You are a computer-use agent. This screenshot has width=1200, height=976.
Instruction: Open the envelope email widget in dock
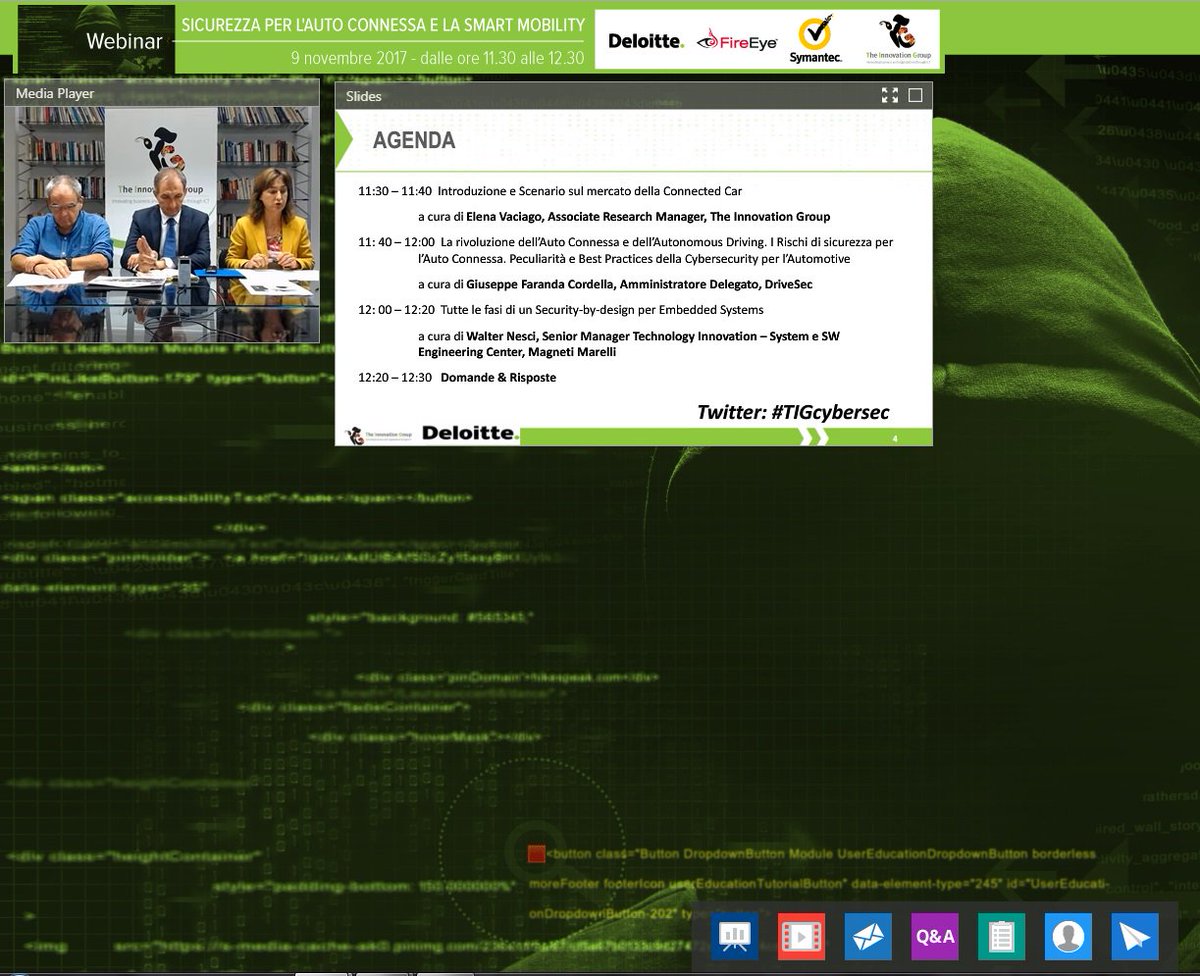[x=868, y=937]
